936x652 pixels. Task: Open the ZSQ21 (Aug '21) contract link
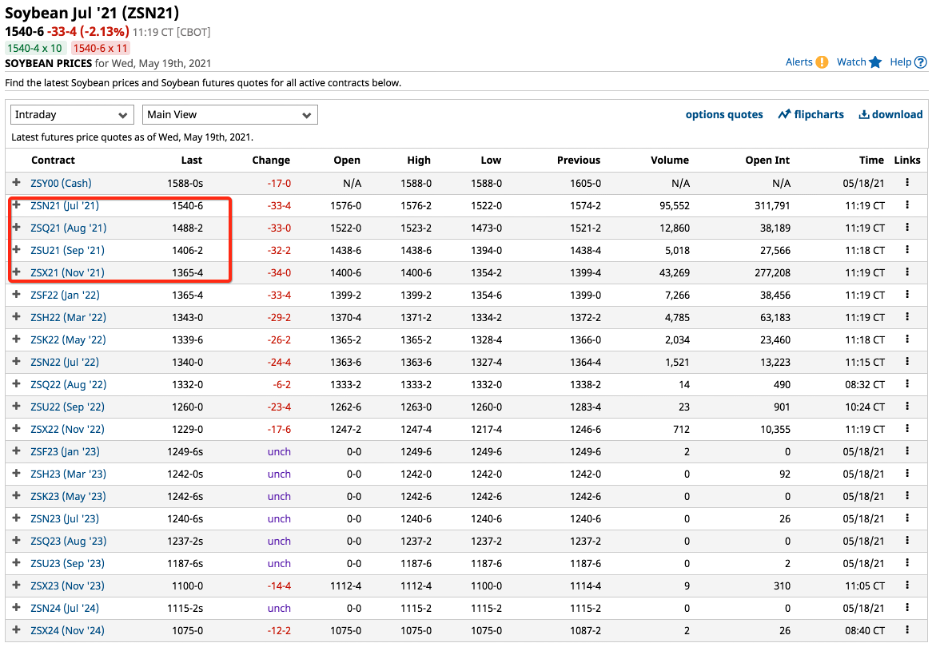[69, 228]
